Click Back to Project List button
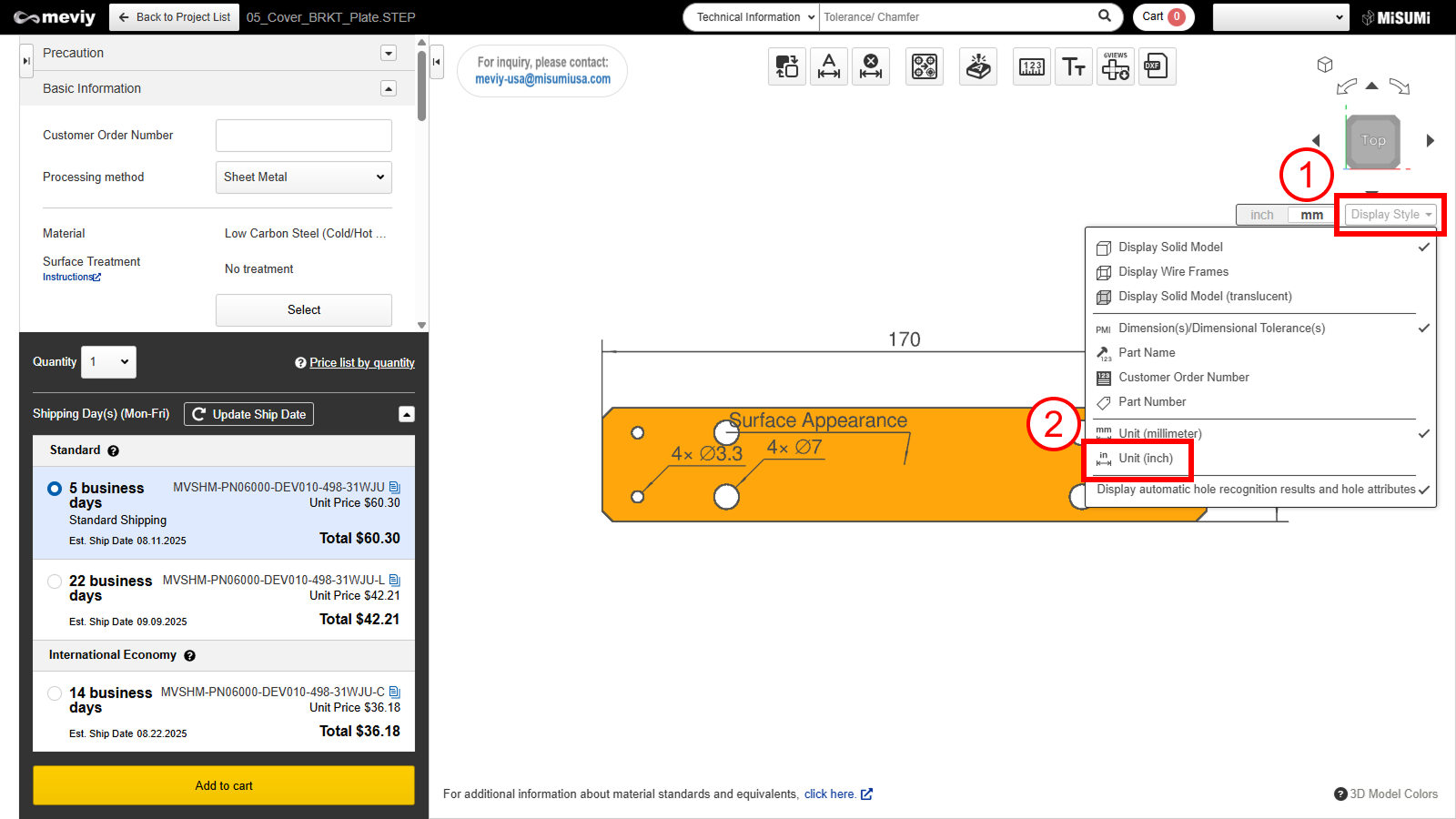 (175, 17)
